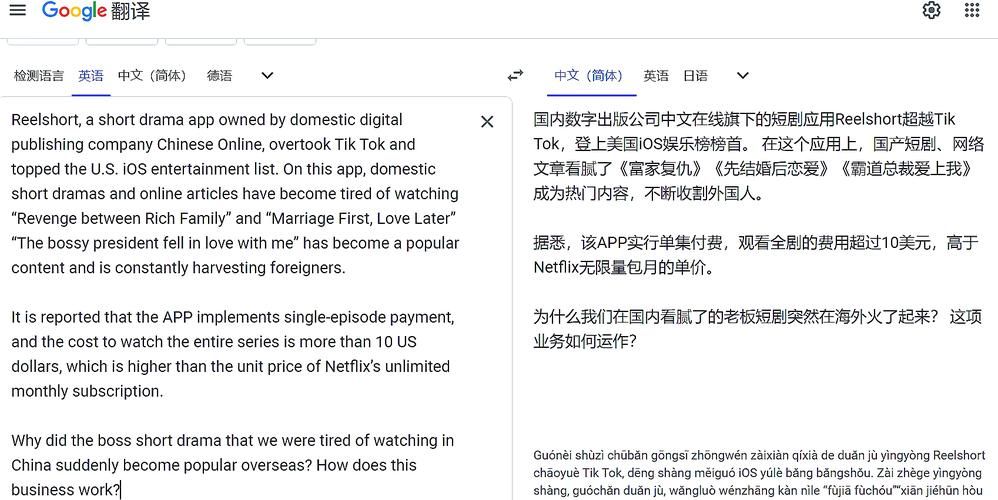
Task: Click the 翻译 title text
Action: pos(130,11)
